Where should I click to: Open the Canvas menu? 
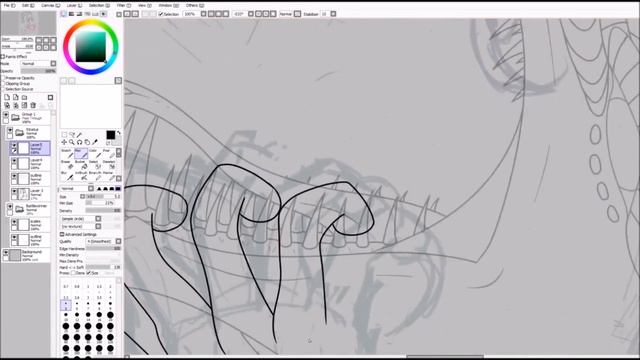pos(50,5)
